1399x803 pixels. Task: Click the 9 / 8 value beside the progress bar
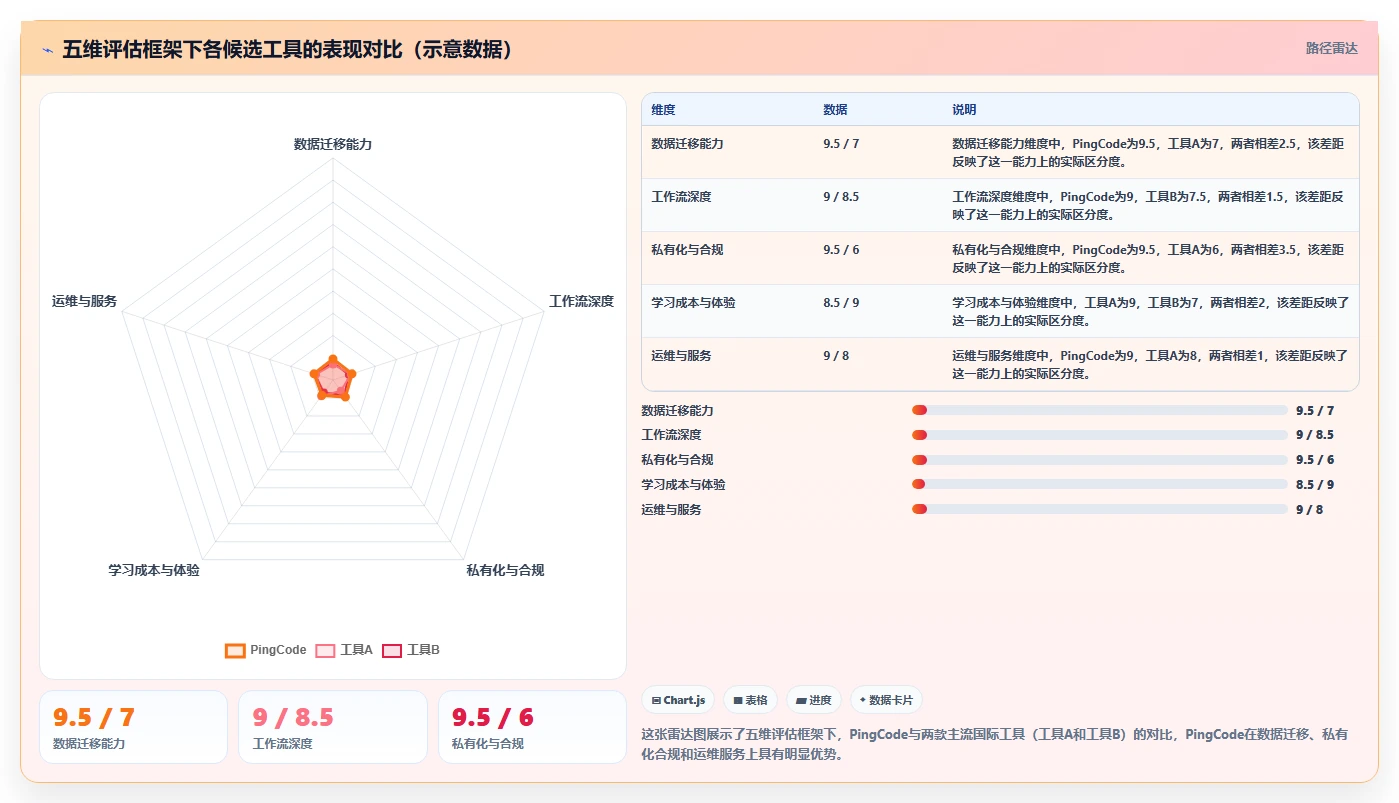(x=1309, y=510)
